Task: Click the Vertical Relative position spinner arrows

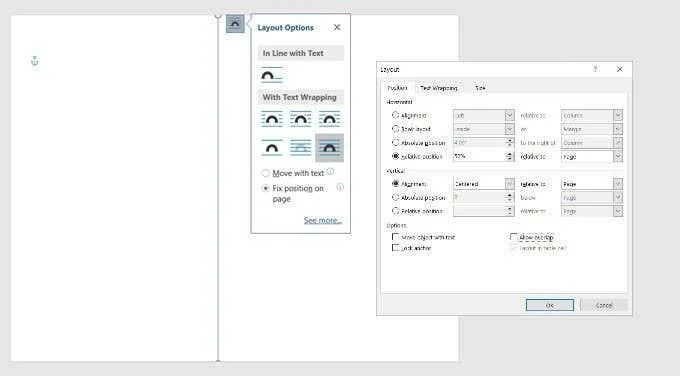Action: 510,211
